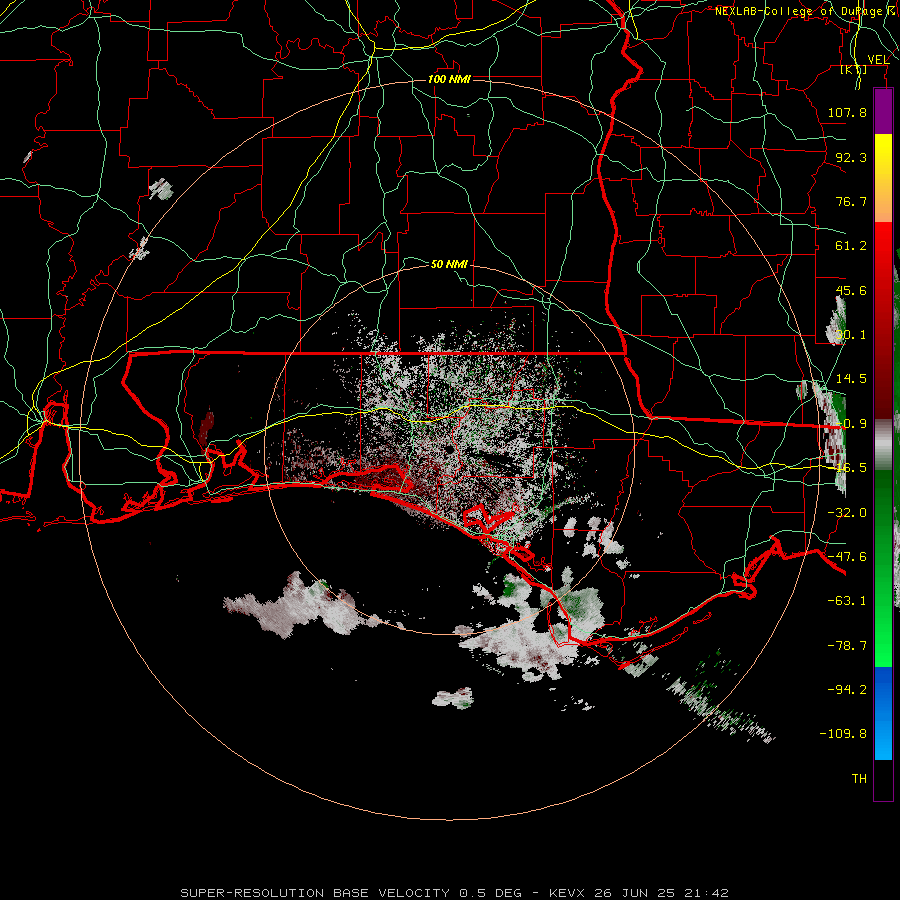Image resolution: width=900 pixels, height=900 pixels.
Task: Click the gray near-zero segment of the color bar
Action: click(883, 445)
